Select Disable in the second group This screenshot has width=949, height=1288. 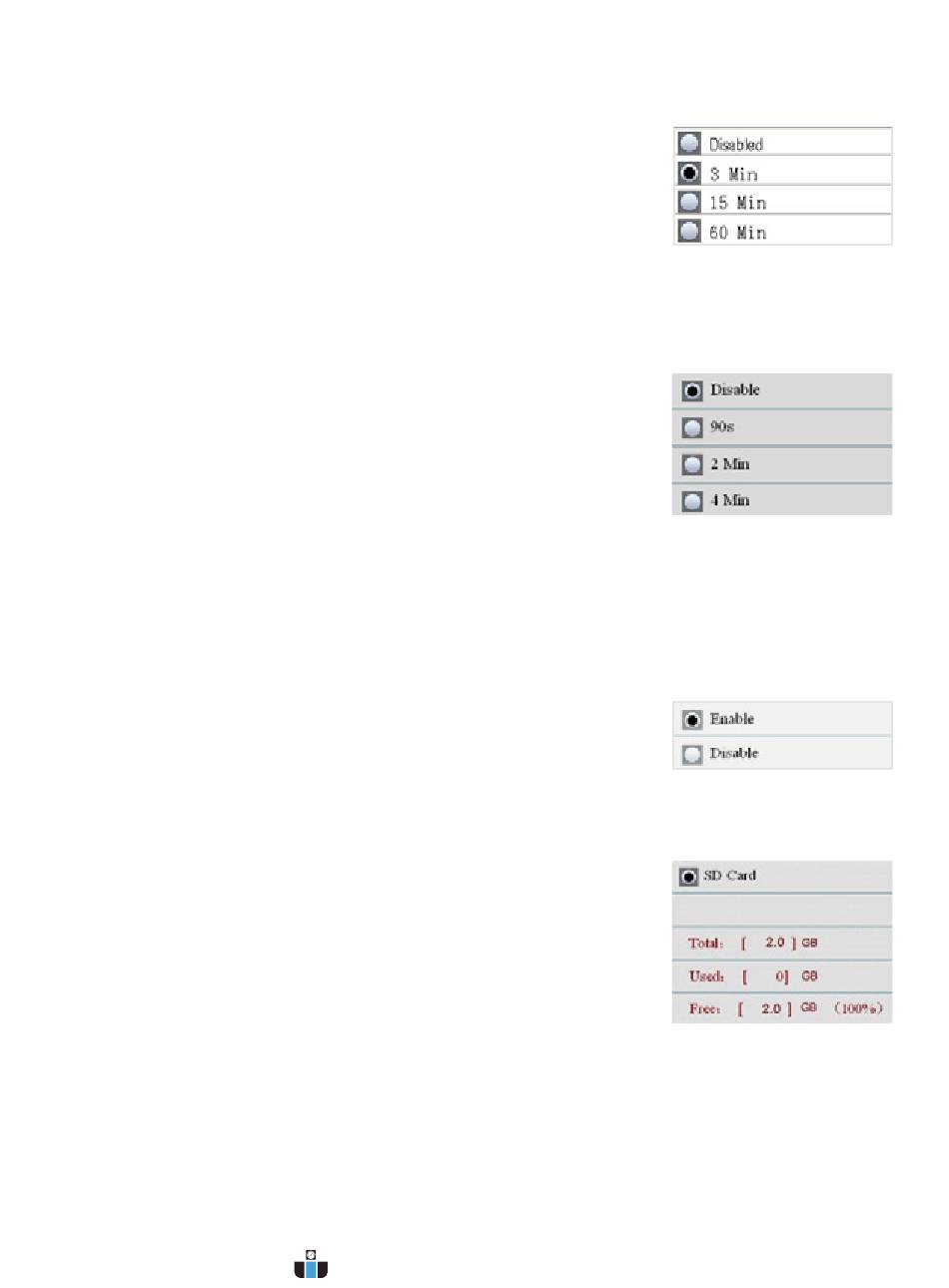[692, 390]
